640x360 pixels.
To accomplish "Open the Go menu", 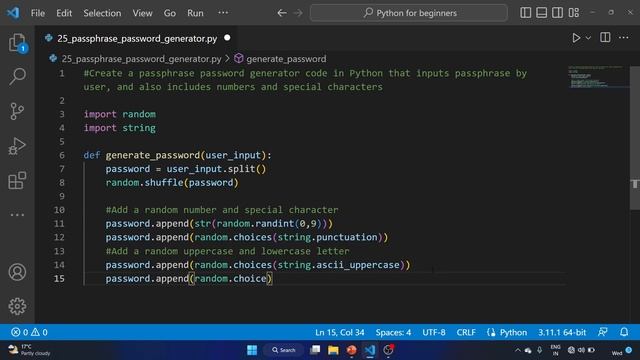I will click(170, 13).
